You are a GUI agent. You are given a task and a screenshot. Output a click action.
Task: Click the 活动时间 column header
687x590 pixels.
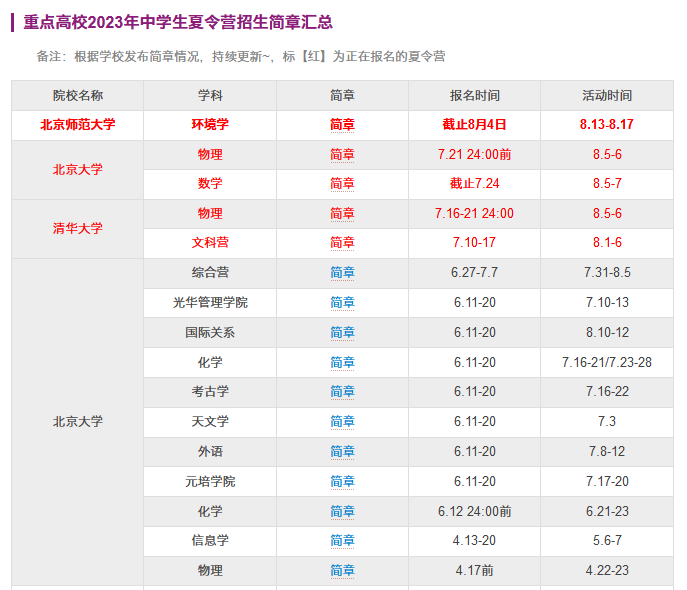tap(606, 96)
